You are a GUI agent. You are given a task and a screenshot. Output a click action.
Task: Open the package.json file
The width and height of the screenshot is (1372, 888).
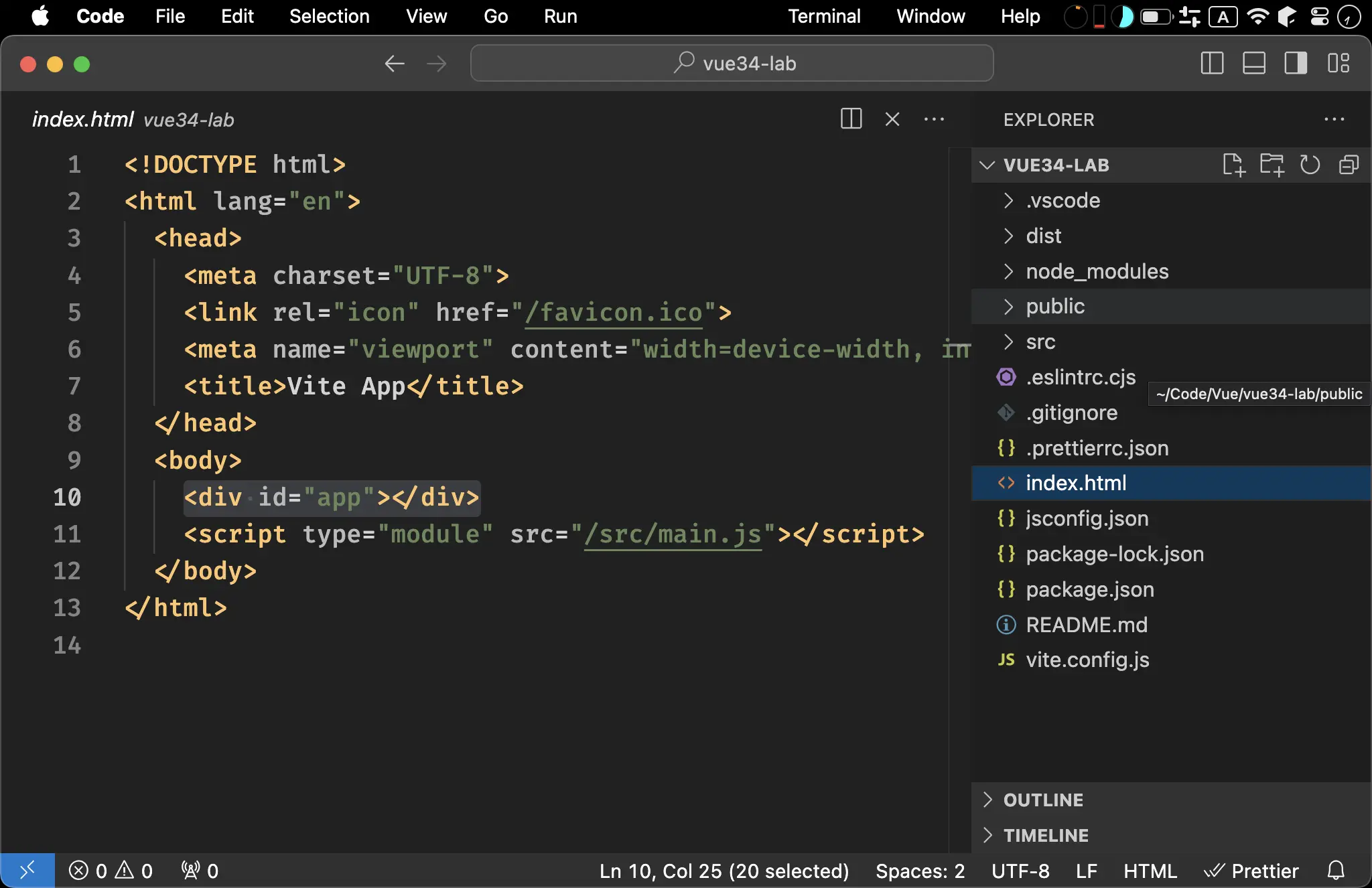pos(1171,589)
